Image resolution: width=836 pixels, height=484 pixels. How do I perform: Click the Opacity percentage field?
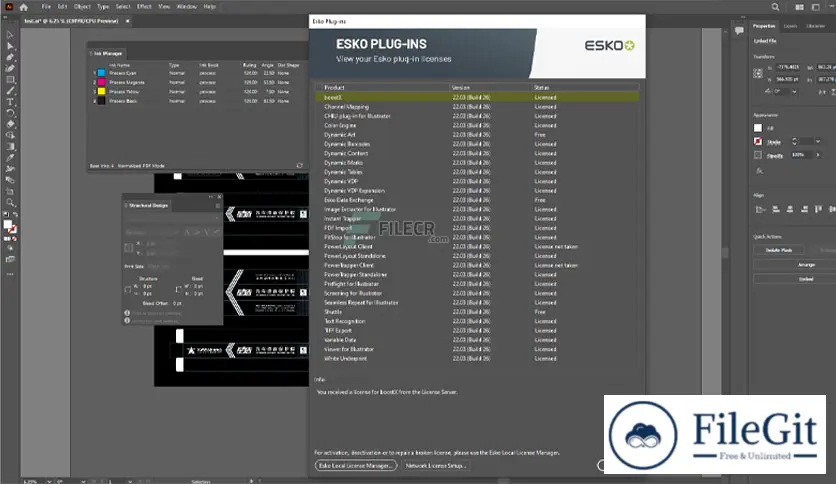click(801, 155)
